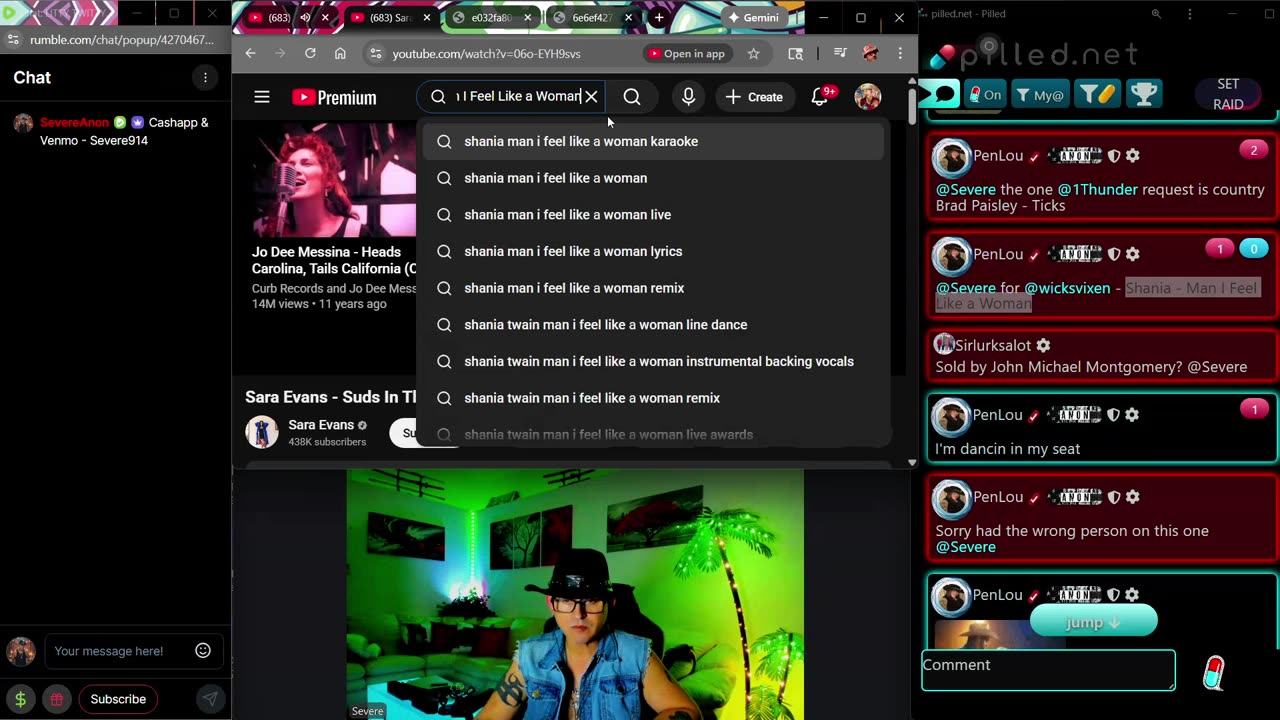1280x720 pixels.
Task: Reload the YouTube page
Action: click(310, 53)
